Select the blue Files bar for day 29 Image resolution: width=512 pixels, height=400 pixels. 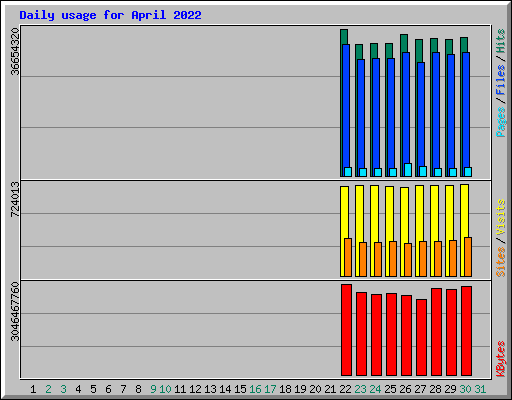point(451,111)
